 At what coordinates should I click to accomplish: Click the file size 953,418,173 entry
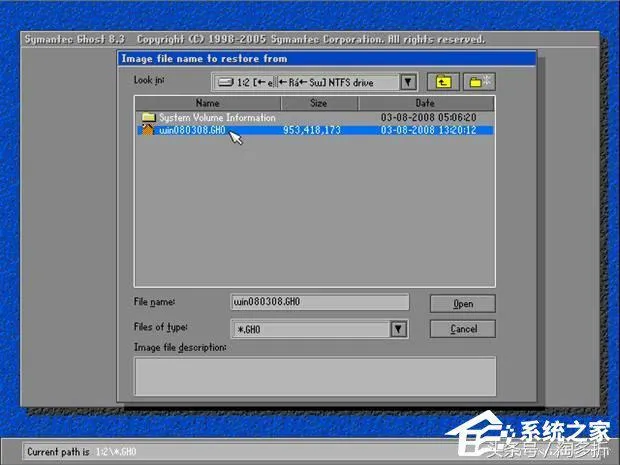312,130
